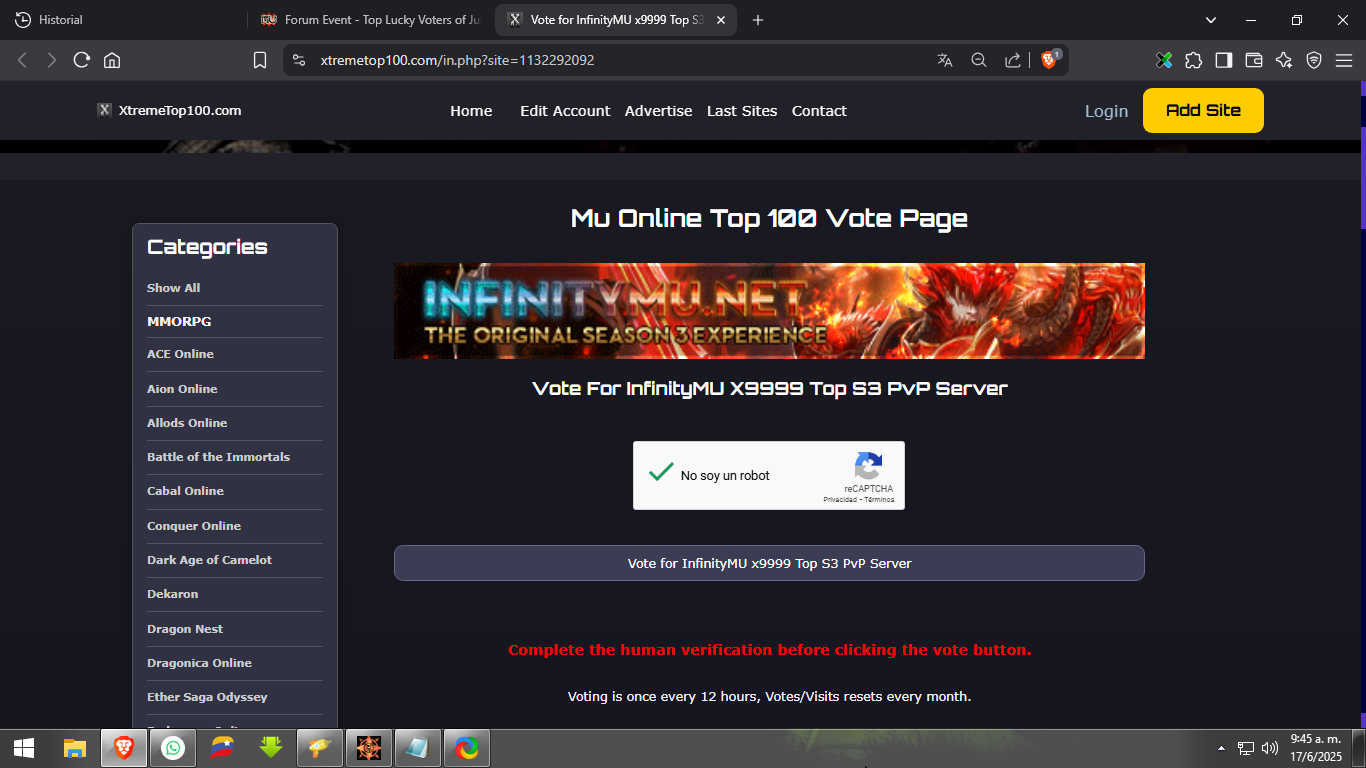Open the Venezuela flag taskbar app

point(222,748)
